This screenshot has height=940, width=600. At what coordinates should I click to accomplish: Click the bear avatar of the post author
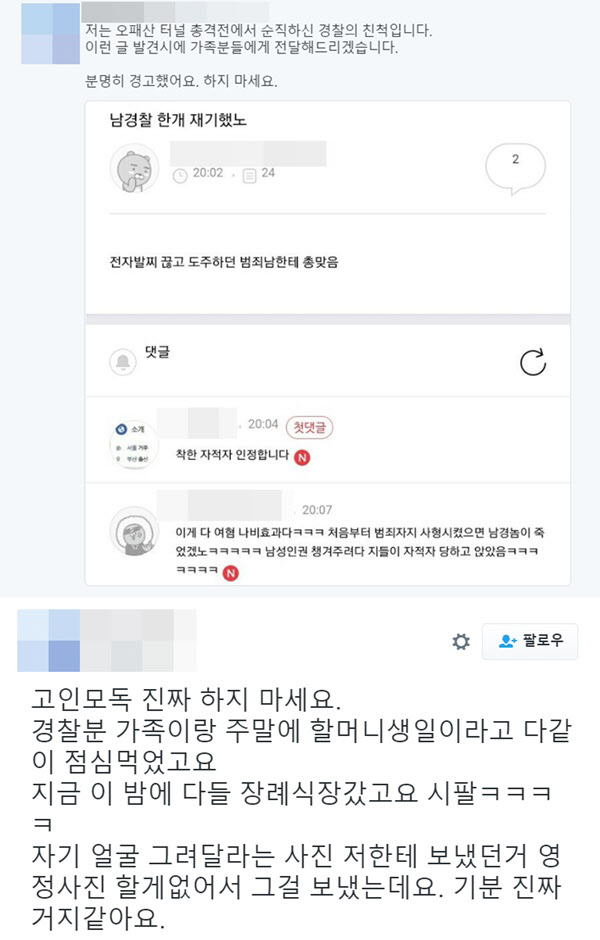click(x=134, y=168)
